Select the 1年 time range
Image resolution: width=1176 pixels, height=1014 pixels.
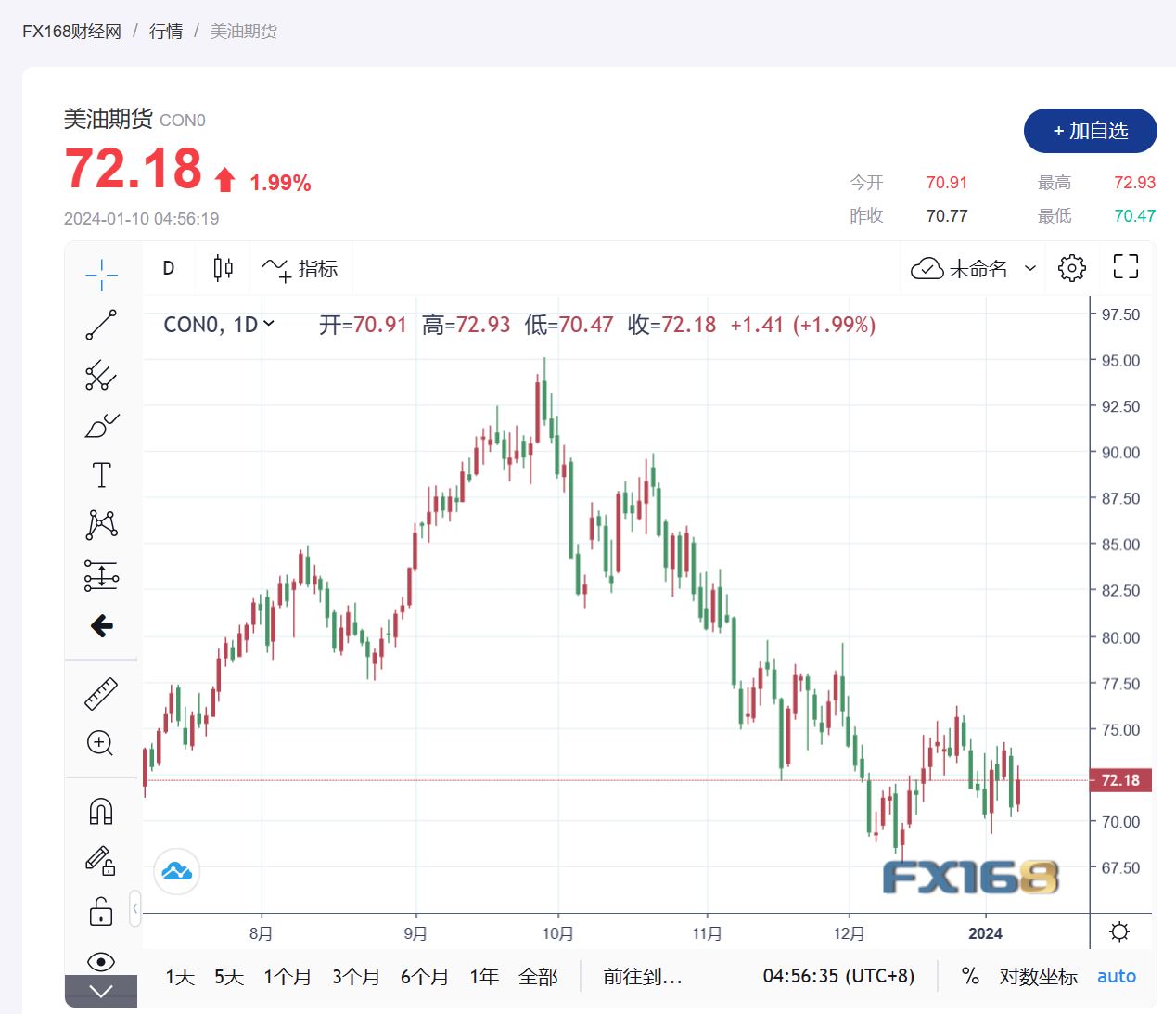(483, 976)
